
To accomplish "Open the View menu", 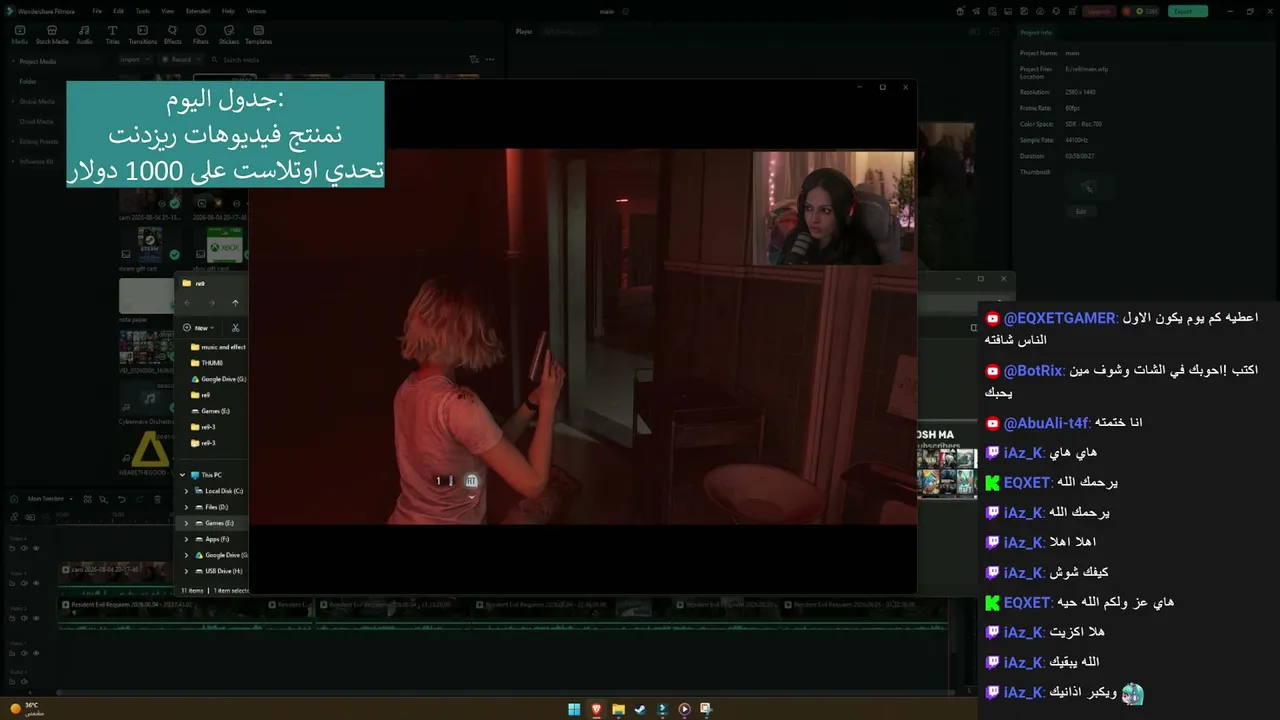I will pyautogui.click(x=167, y=11).
